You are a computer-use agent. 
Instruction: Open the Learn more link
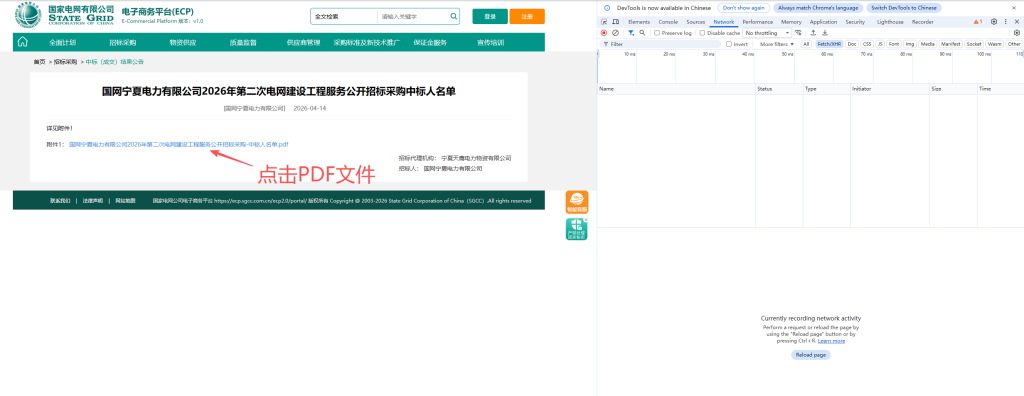tap(831, 341)
